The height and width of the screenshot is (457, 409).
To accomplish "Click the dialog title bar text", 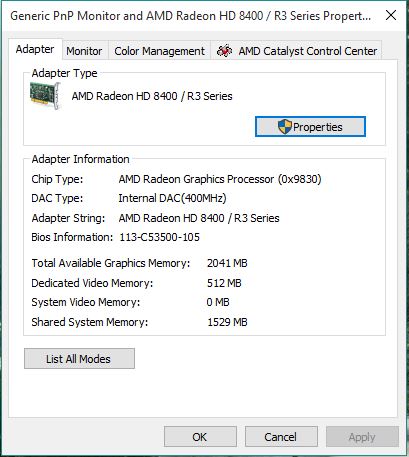I will tap(191, 16).
